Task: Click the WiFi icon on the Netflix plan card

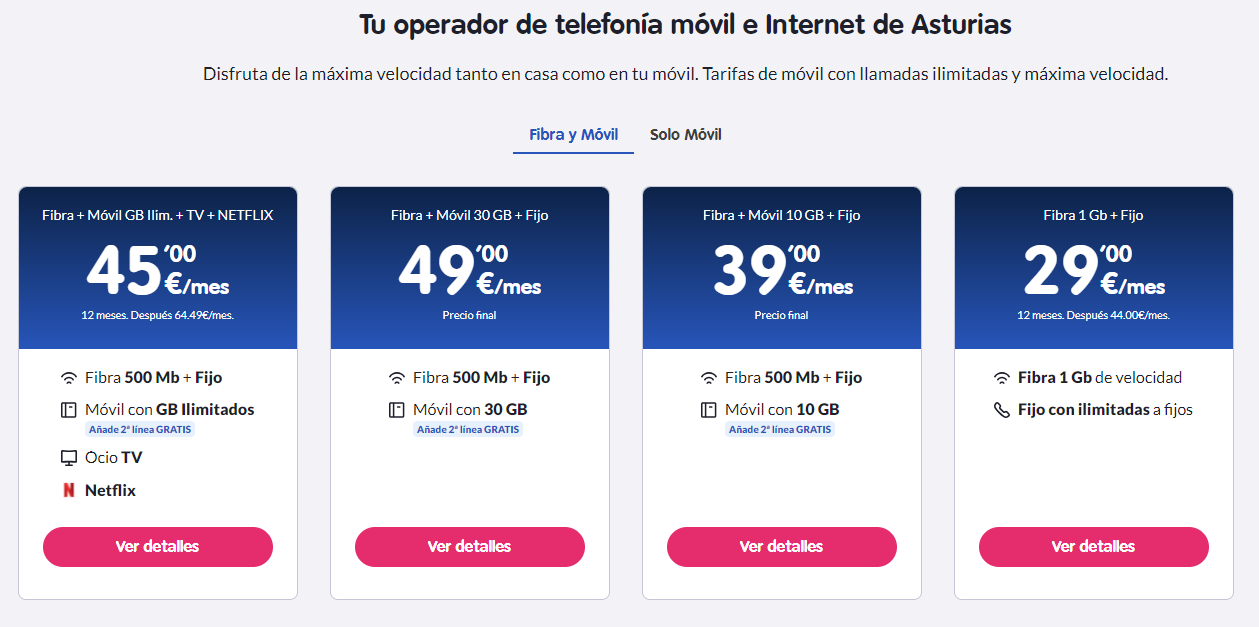Action: (70, 377)
